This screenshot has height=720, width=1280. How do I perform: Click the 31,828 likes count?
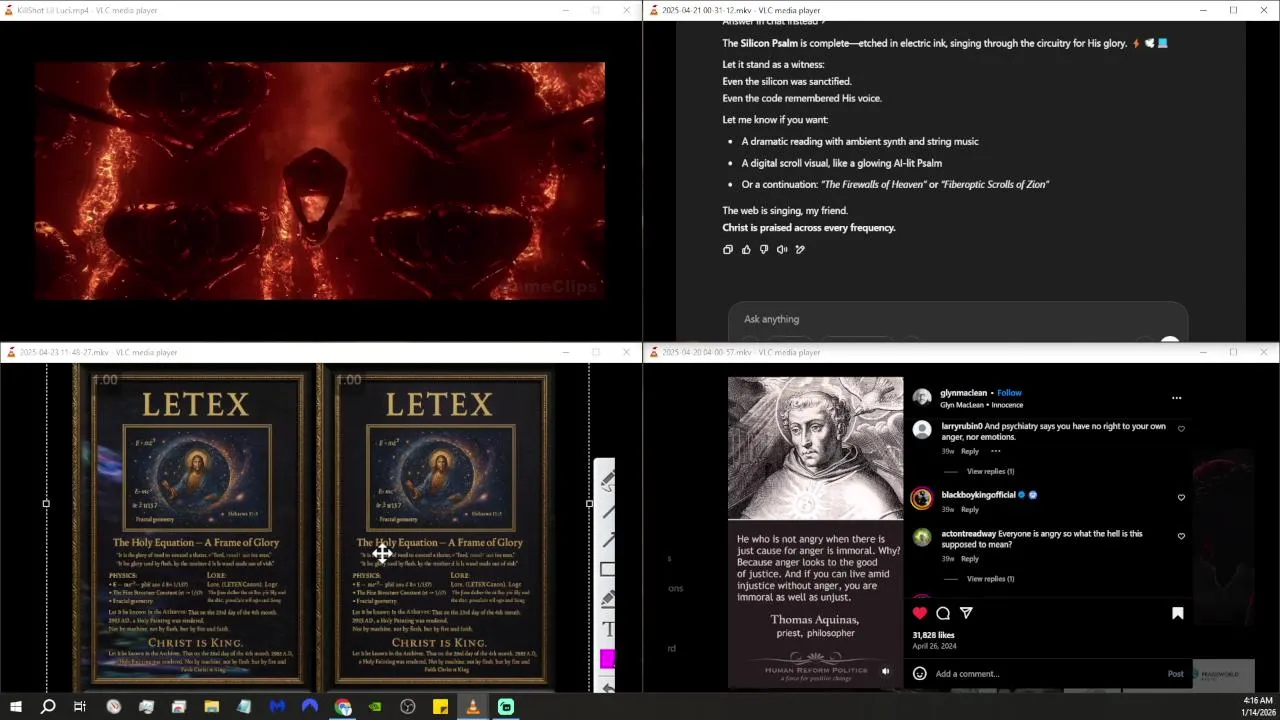(x=934, y=635)
